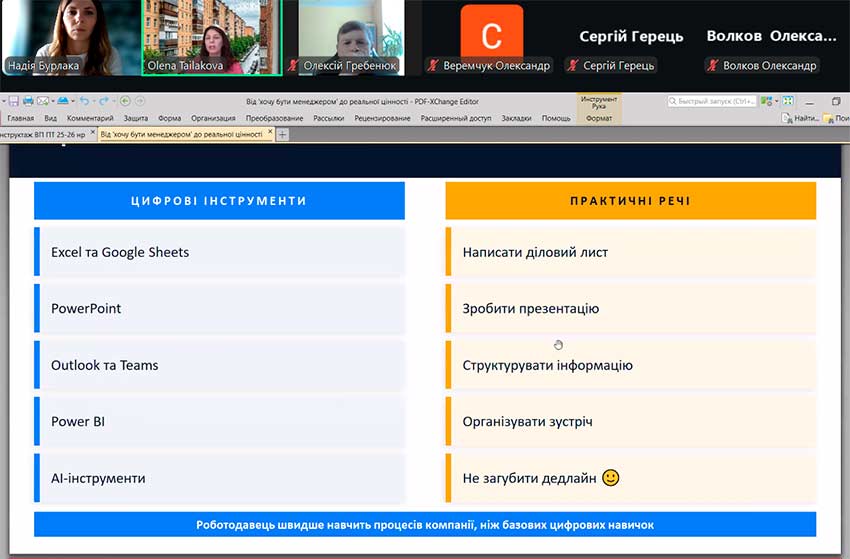Click the Excel та Google Sheets row
Viewport: 850px width, 559px height.
coord(219,252)
